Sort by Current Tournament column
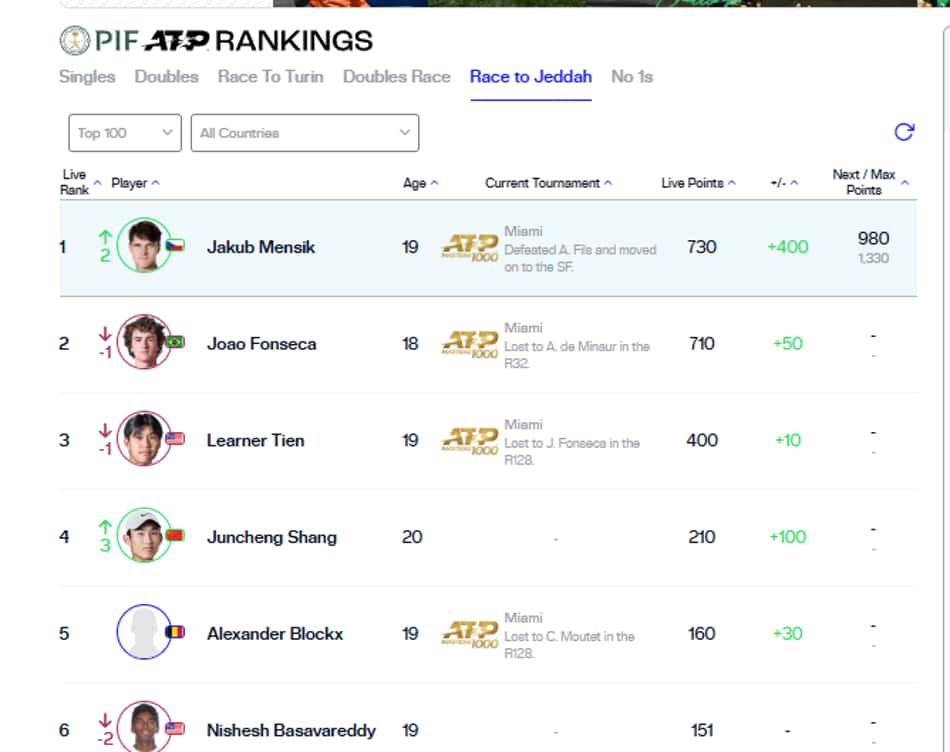Image resolution: width=950 pixels, height=752 pixels. [548, 183]
